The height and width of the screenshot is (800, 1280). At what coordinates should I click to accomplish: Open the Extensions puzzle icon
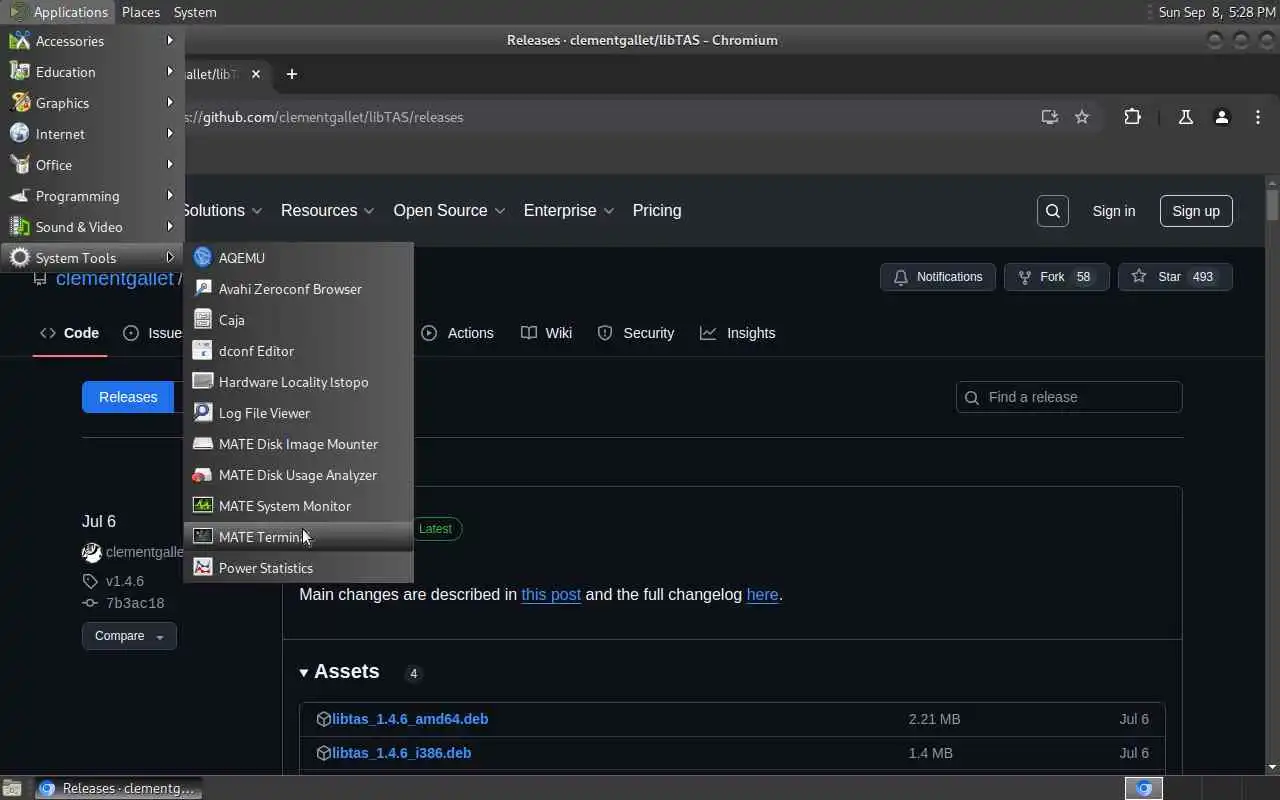pyautogui.click(x=1132, y=117)
